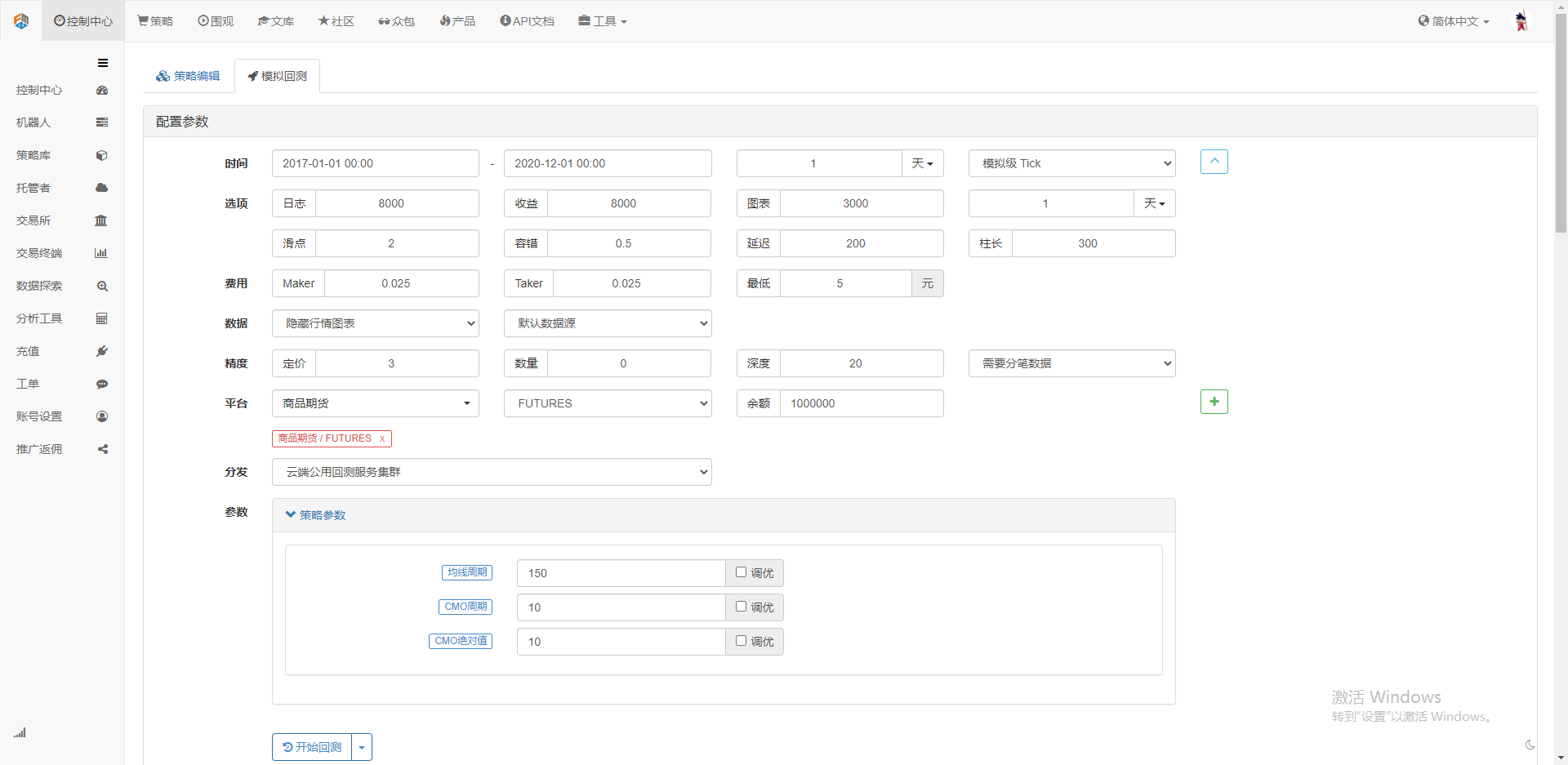
Task: Switch to the 策略编辑 tab
Action: point(189,76)
